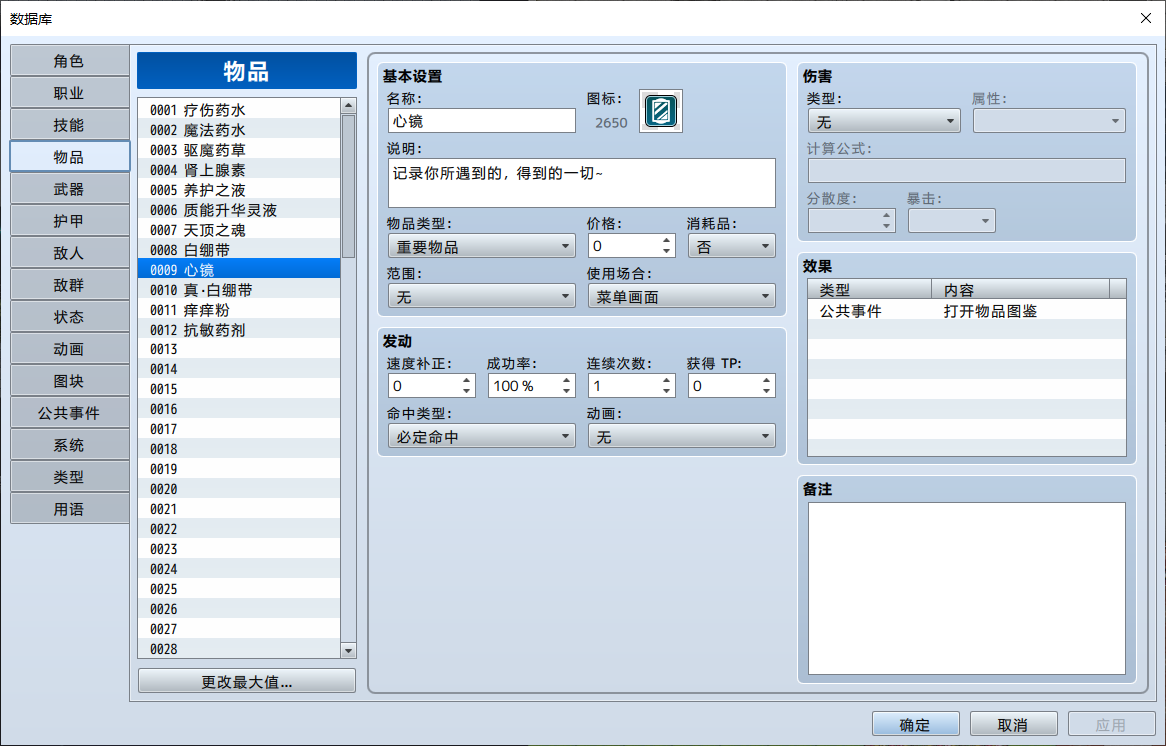Click the 公共事件 effect row
Viewport: 1166px width, 746px height.
tap(967, 311)
